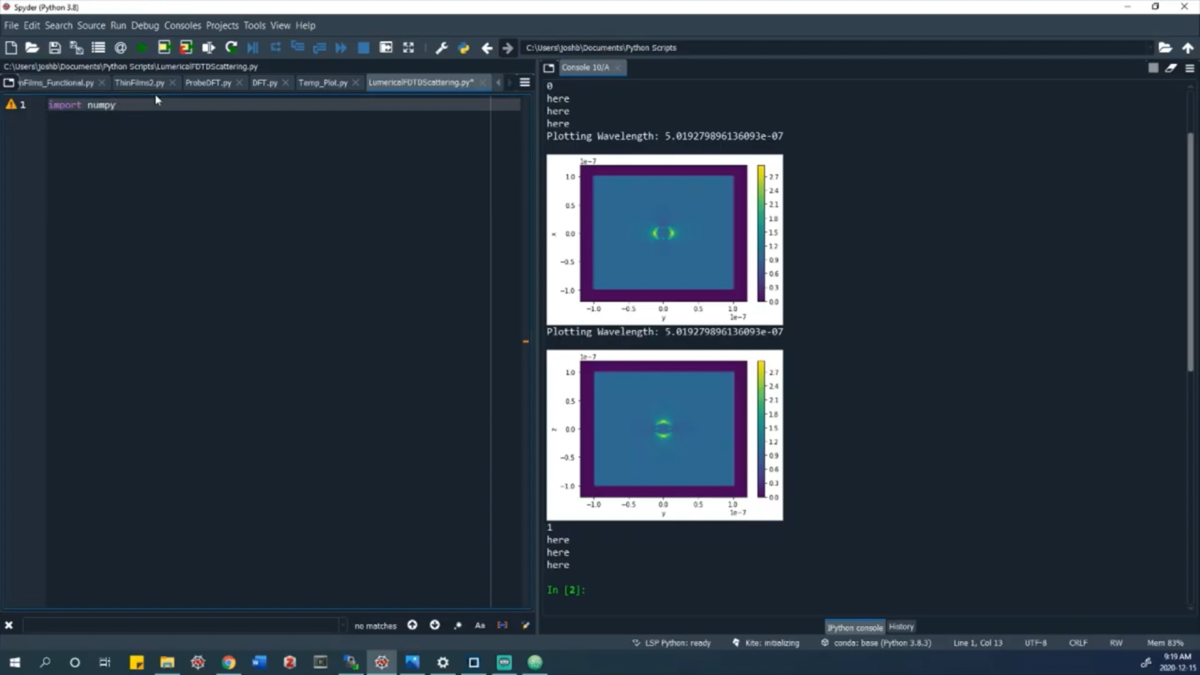This screenshot has width=1200, height=675.
Task: Click the debug step-over icon
Action: pos(275,47)
